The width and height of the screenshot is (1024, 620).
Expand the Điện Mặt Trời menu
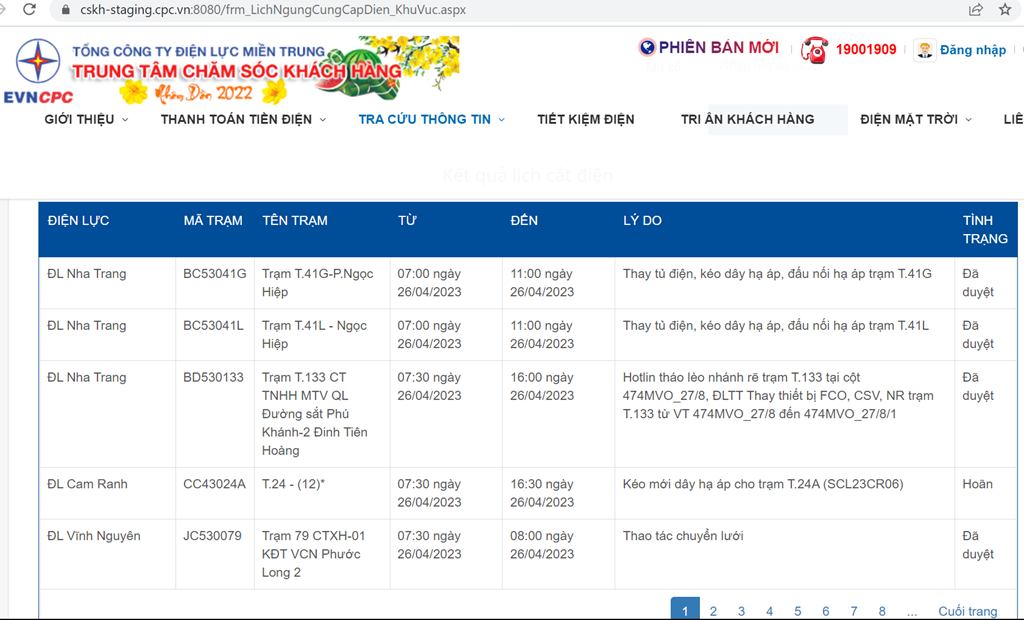pyautogui.click(x=915, y=119)
